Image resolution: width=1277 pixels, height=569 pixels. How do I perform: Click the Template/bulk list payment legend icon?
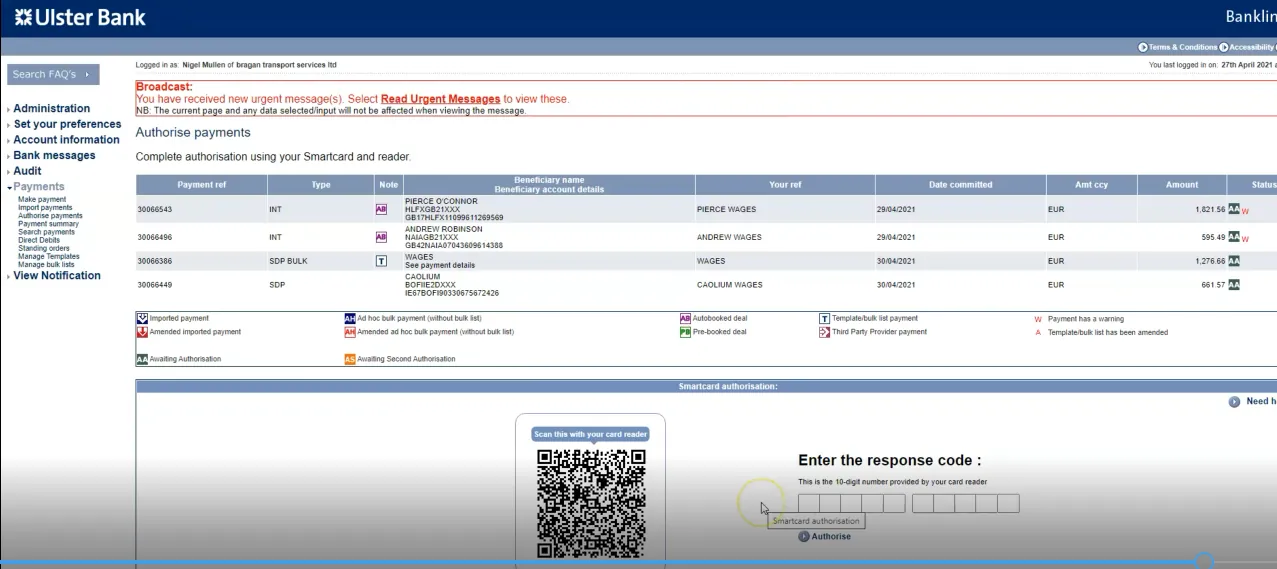(824, 318)
